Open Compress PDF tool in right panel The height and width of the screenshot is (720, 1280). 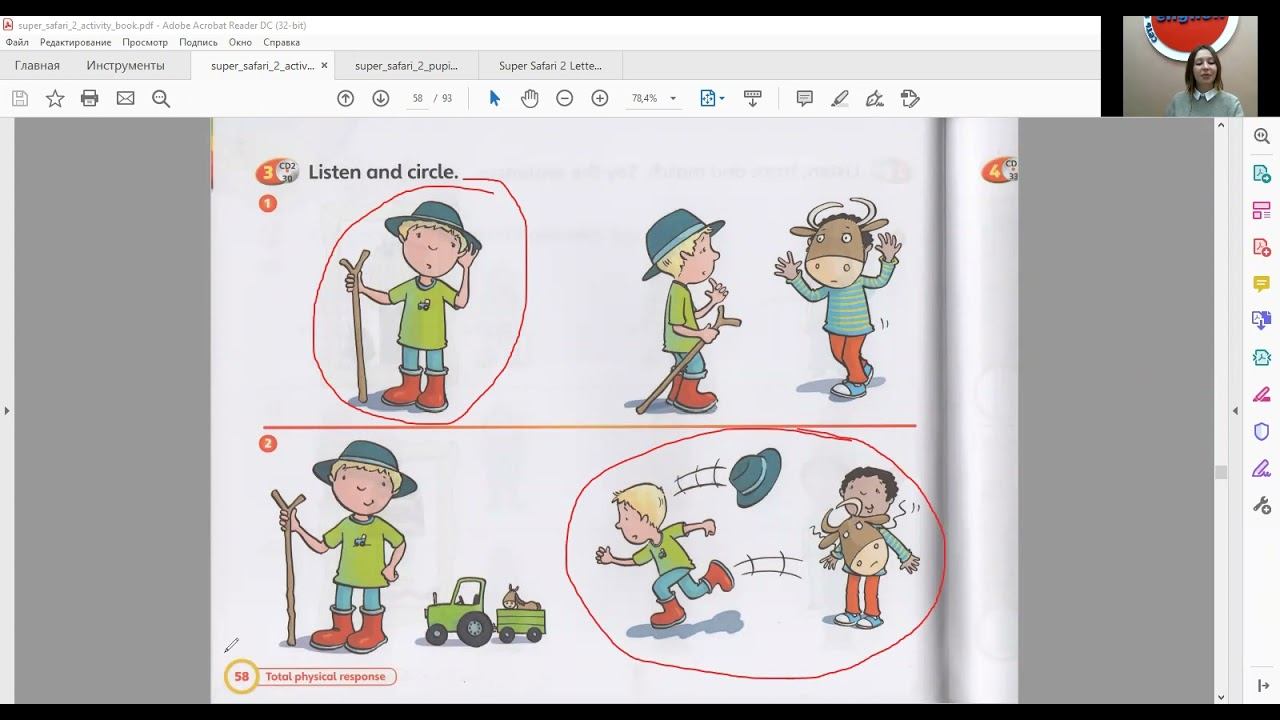1261,357
